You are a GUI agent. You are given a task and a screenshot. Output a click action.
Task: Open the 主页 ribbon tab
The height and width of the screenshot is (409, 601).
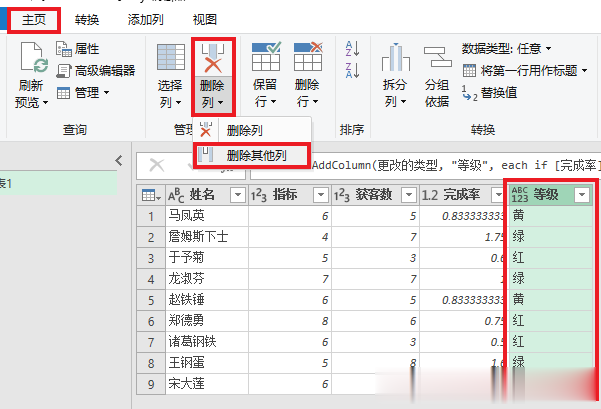tap(34, 20)
